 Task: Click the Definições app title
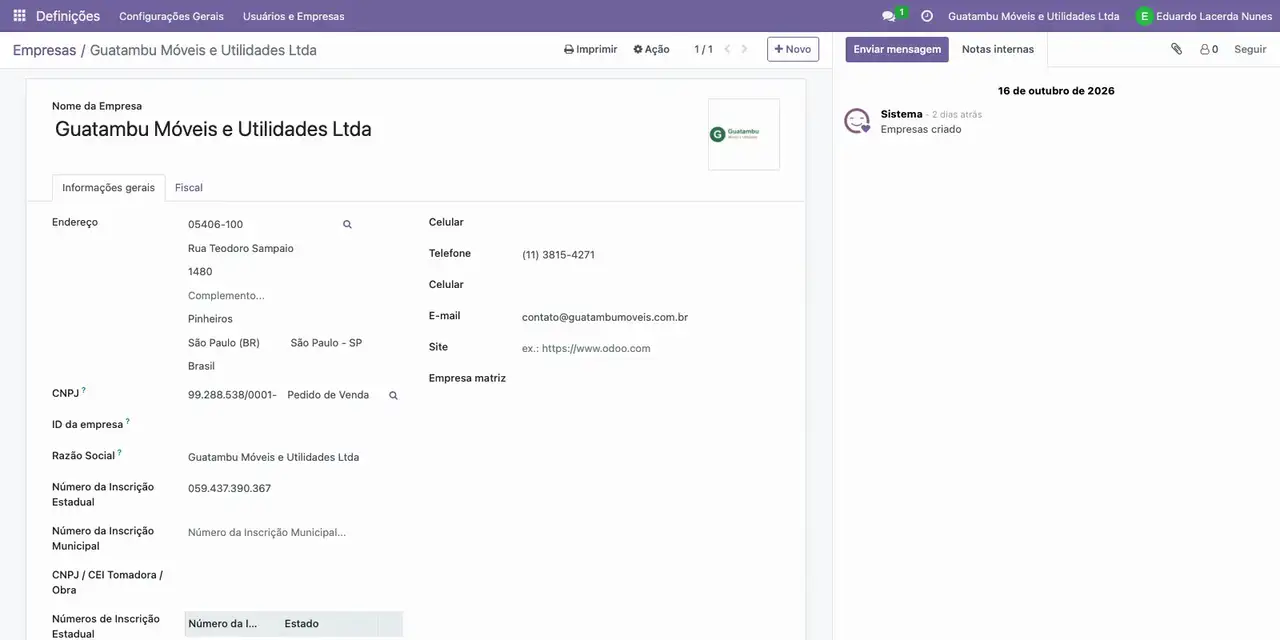pos(68,16)
